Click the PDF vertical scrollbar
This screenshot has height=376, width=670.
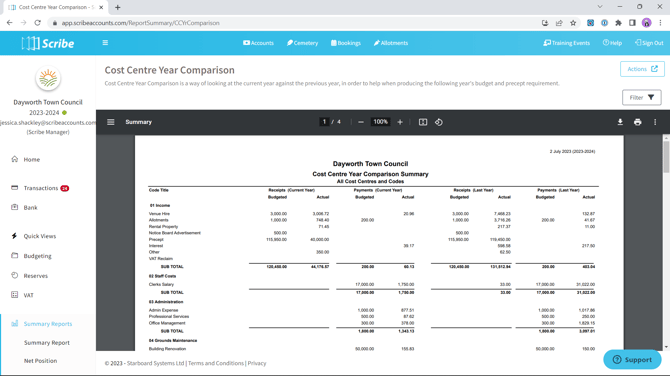click(x=666, y=242)
